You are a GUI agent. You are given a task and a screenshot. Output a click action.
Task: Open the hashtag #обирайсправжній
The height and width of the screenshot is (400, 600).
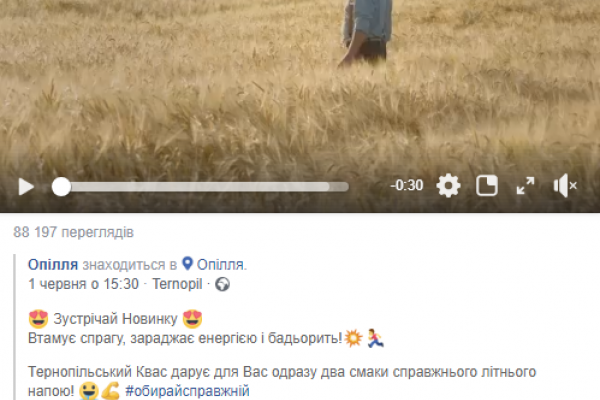[188, 391]
